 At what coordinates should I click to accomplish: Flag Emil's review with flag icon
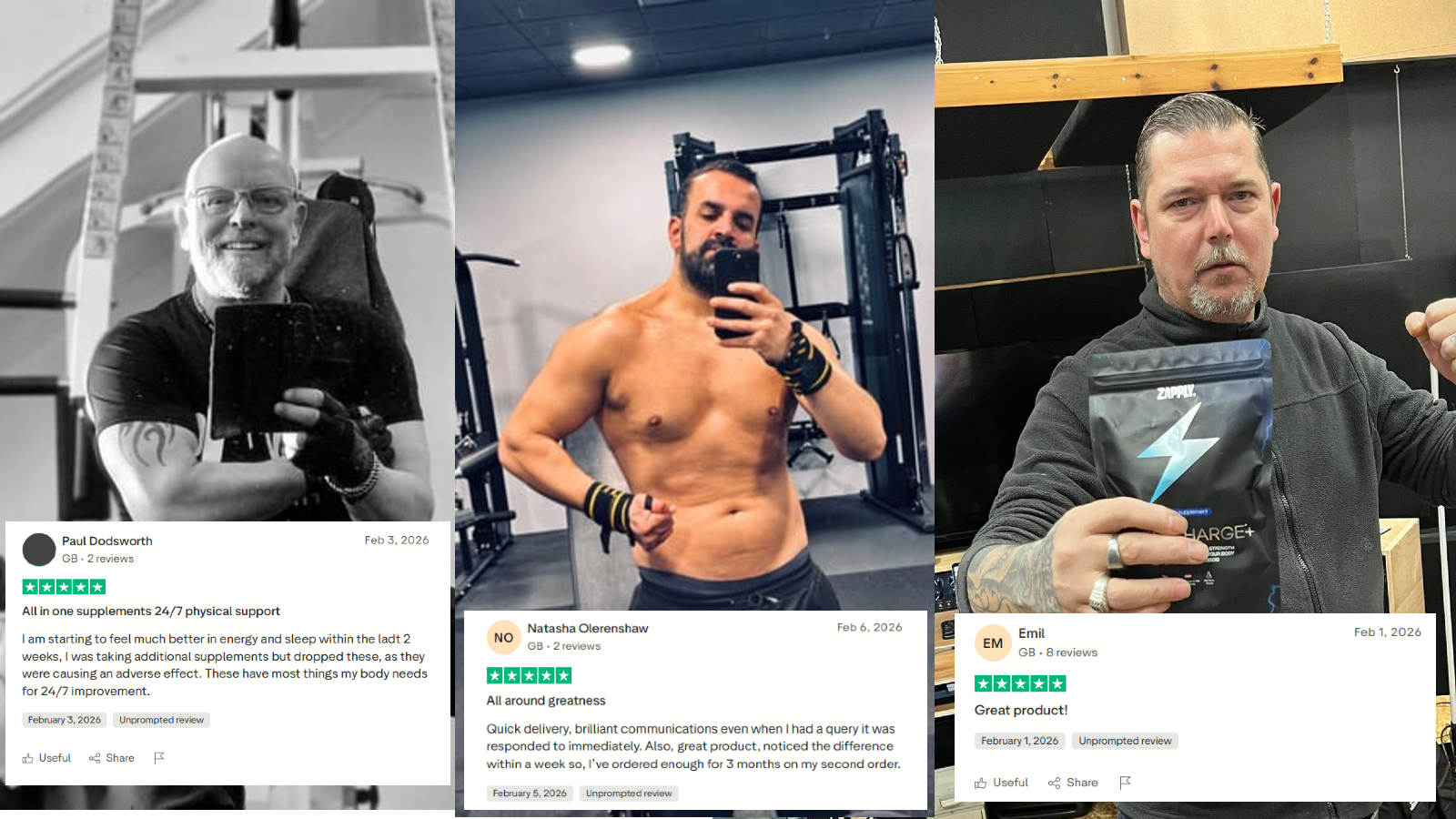[x=1126, y=783]
